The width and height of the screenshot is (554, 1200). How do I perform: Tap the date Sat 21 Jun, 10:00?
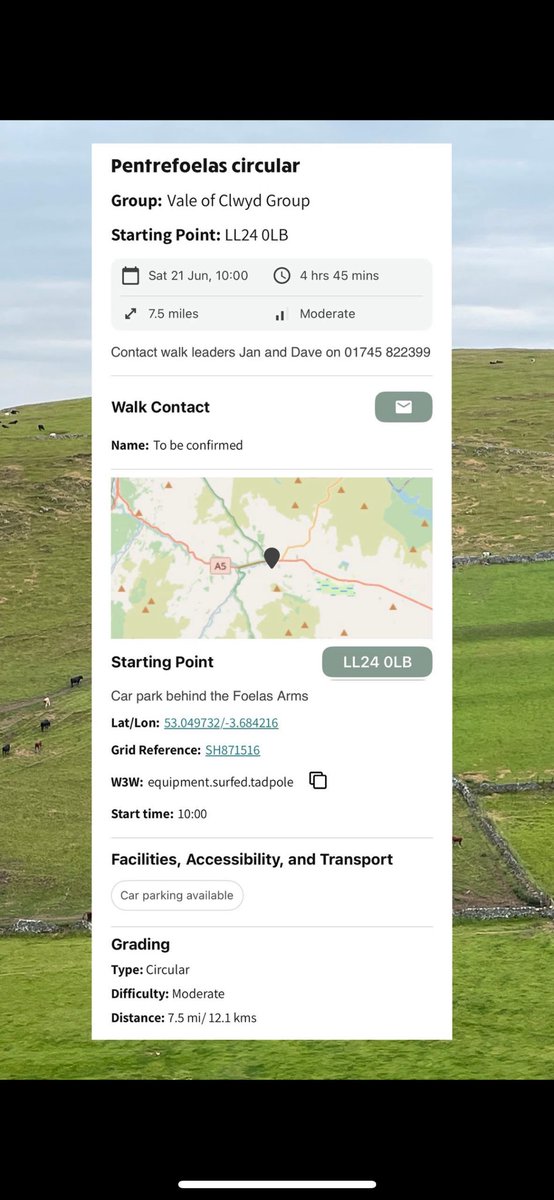point(198,275)
